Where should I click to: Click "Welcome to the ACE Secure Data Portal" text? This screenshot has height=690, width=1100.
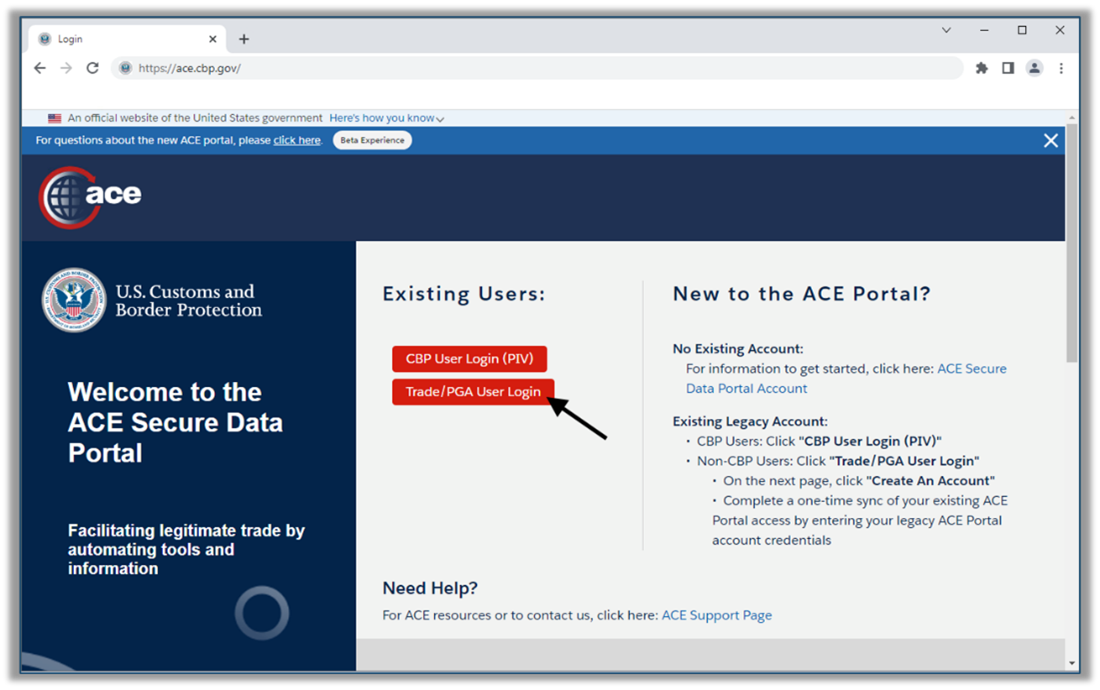pos(175,422)
